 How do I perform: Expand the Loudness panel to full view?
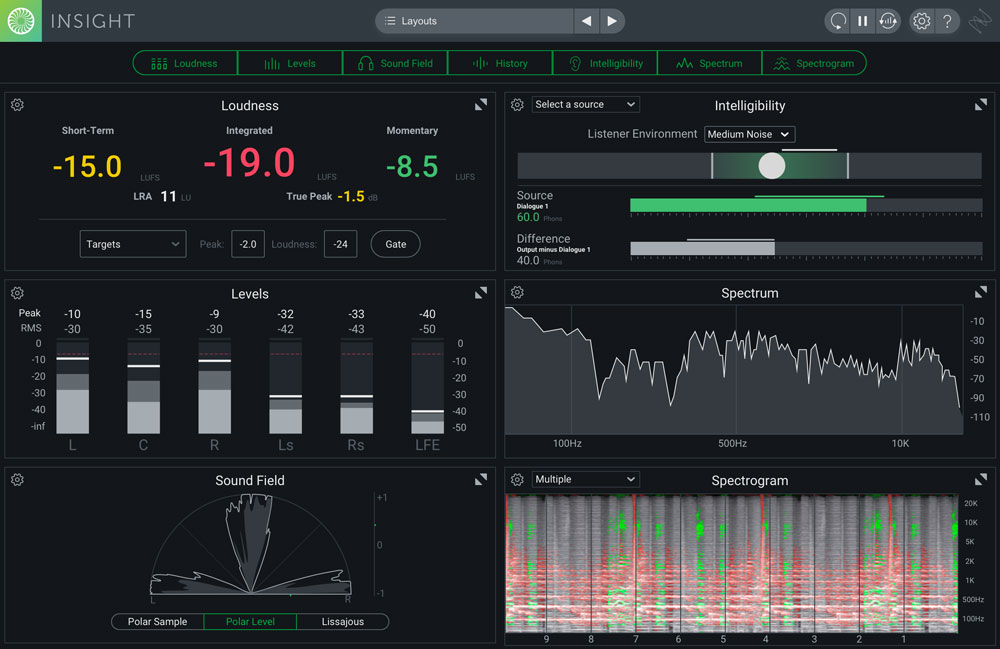[481, 105]
